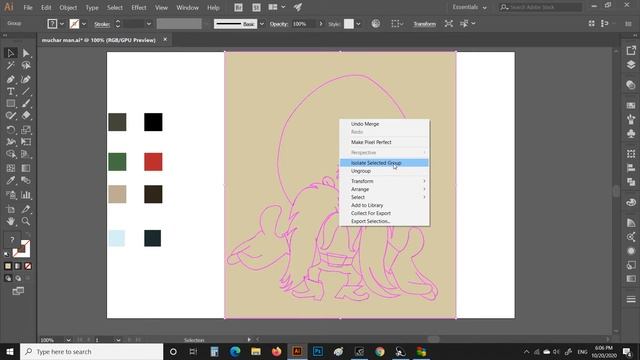Select the Mesh tool

(x=11, y=168)
